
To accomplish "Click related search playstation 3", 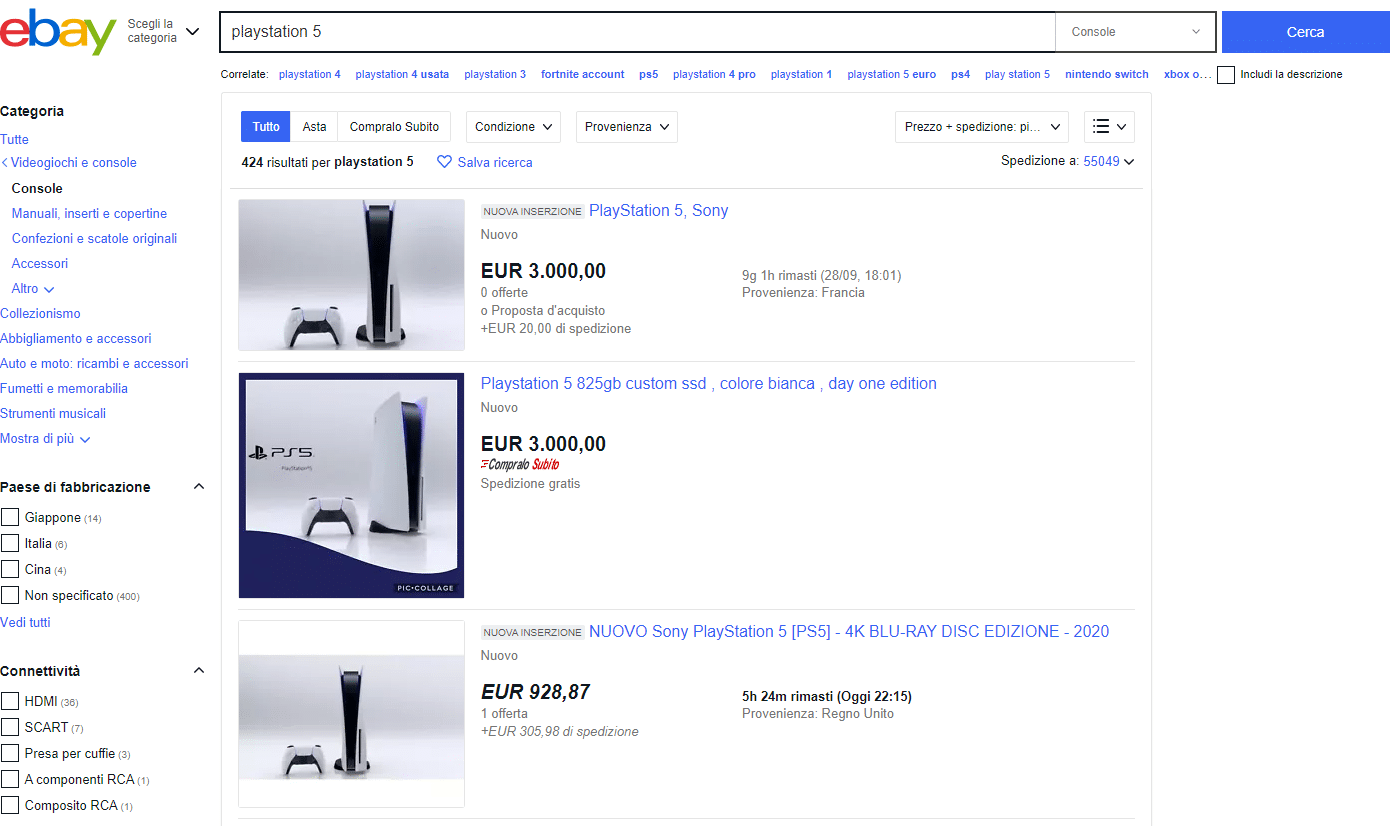I will point(495,75).
